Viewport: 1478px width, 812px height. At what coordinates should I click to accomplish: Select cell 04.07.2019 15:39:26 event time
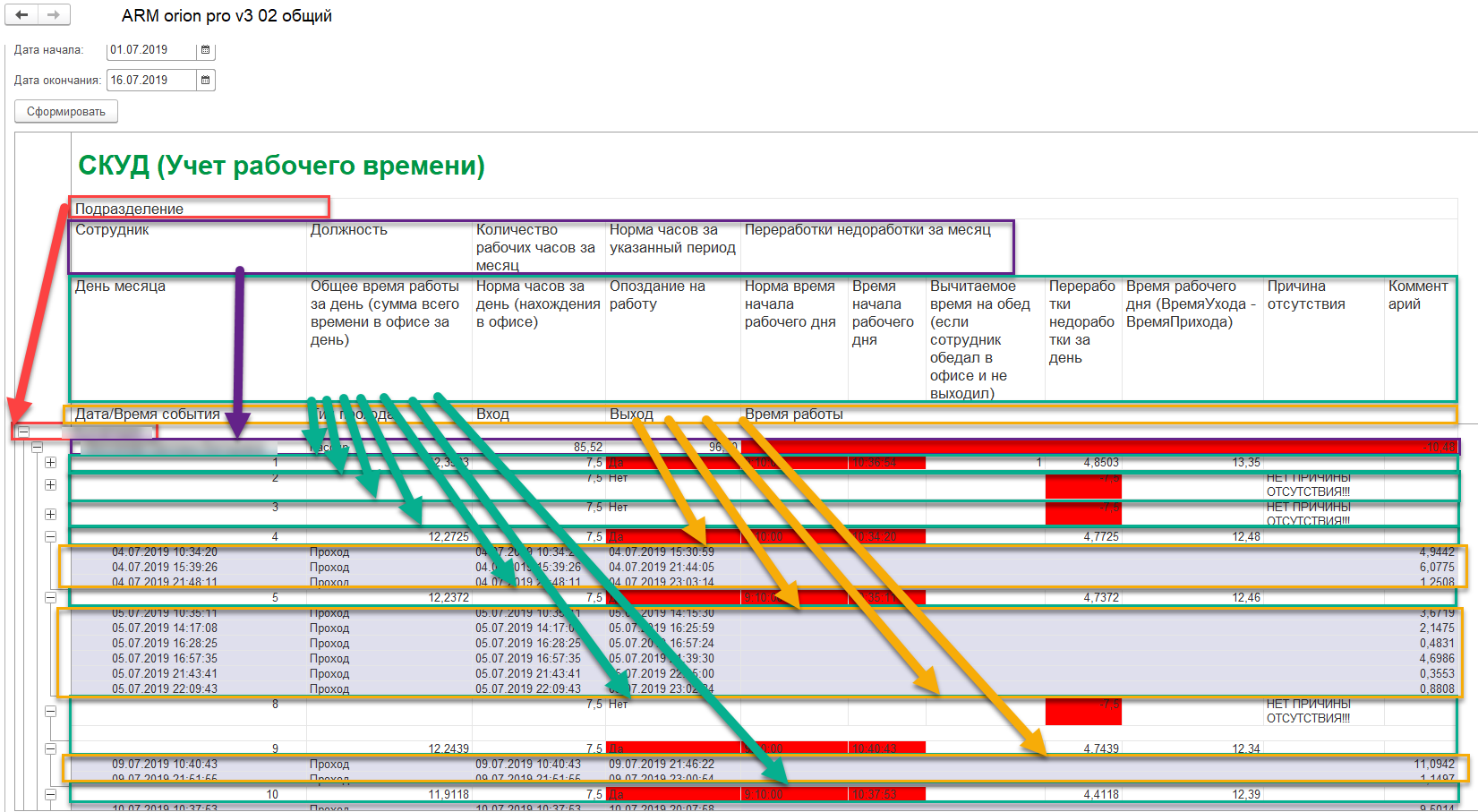click(x=165, y=568)
